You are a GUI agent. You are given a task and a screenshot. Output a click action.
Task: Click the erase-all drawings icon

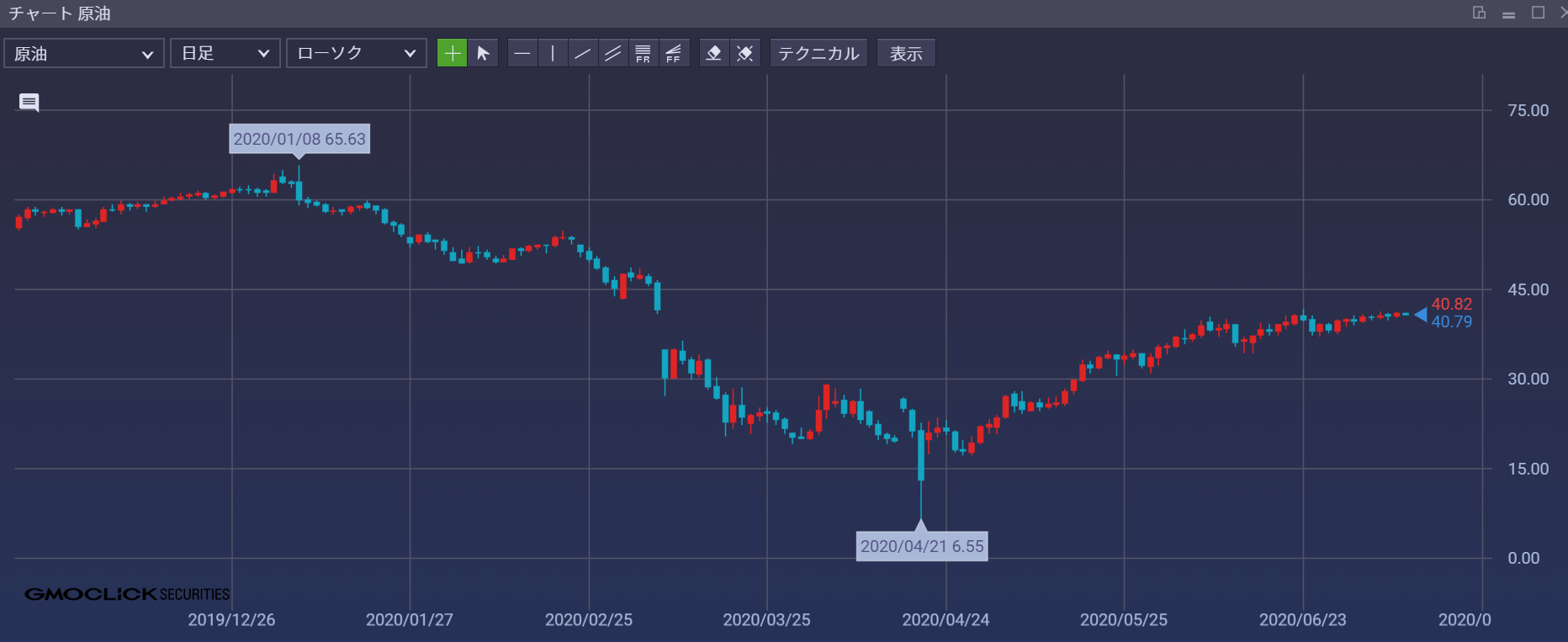point(744,54)
